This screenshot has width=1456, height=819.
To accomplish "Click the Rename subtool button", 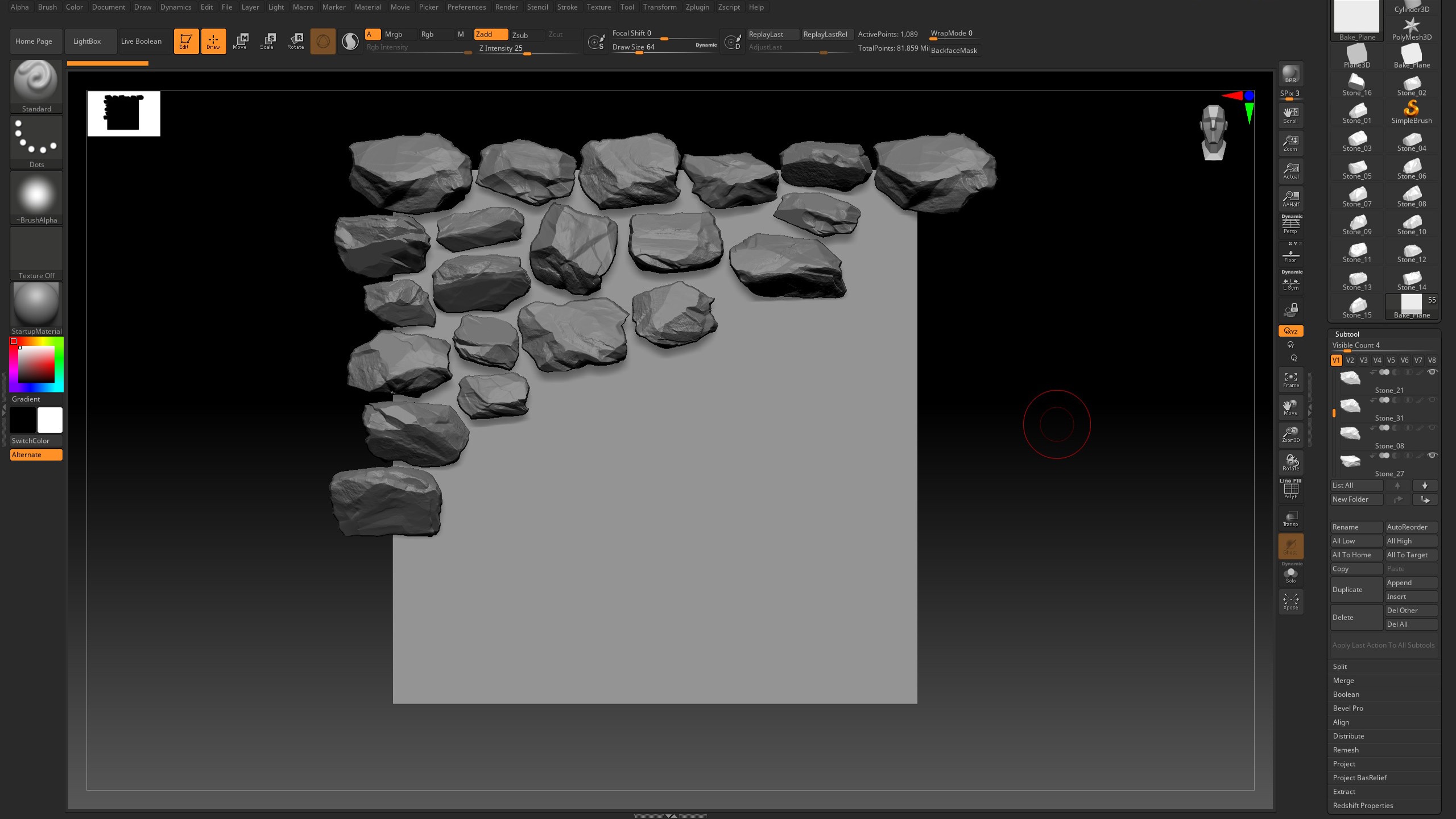I will [x=1356, y=527].
